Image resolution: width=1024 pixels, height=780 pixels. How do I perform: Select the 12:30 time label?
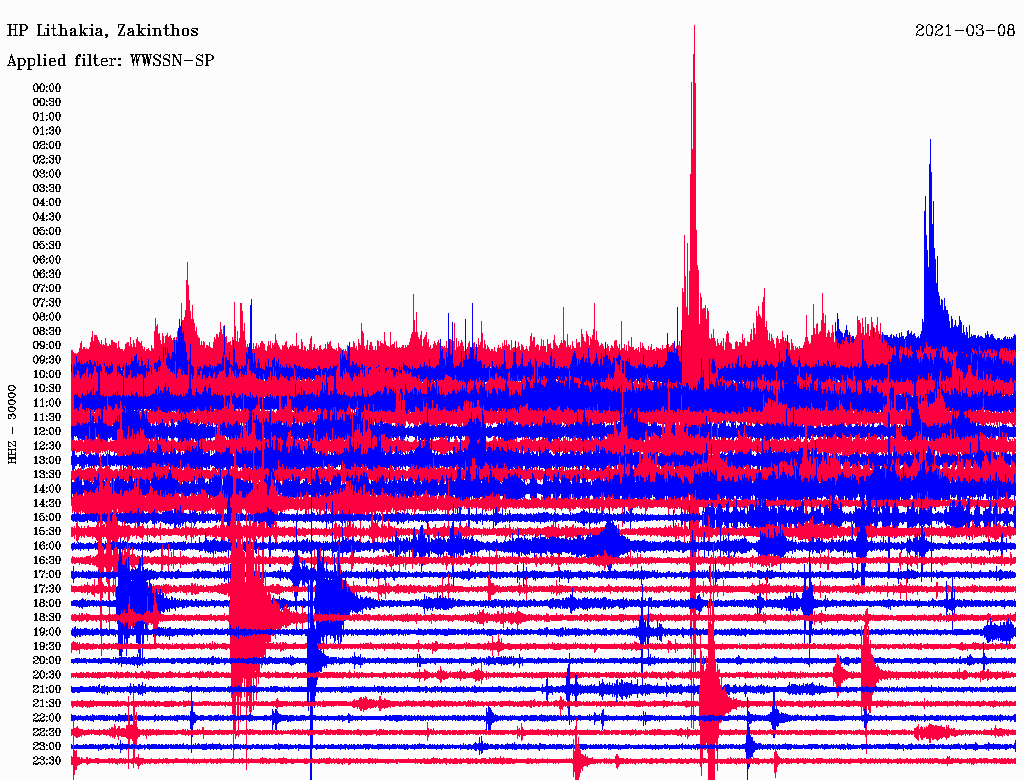coord(47,446)
